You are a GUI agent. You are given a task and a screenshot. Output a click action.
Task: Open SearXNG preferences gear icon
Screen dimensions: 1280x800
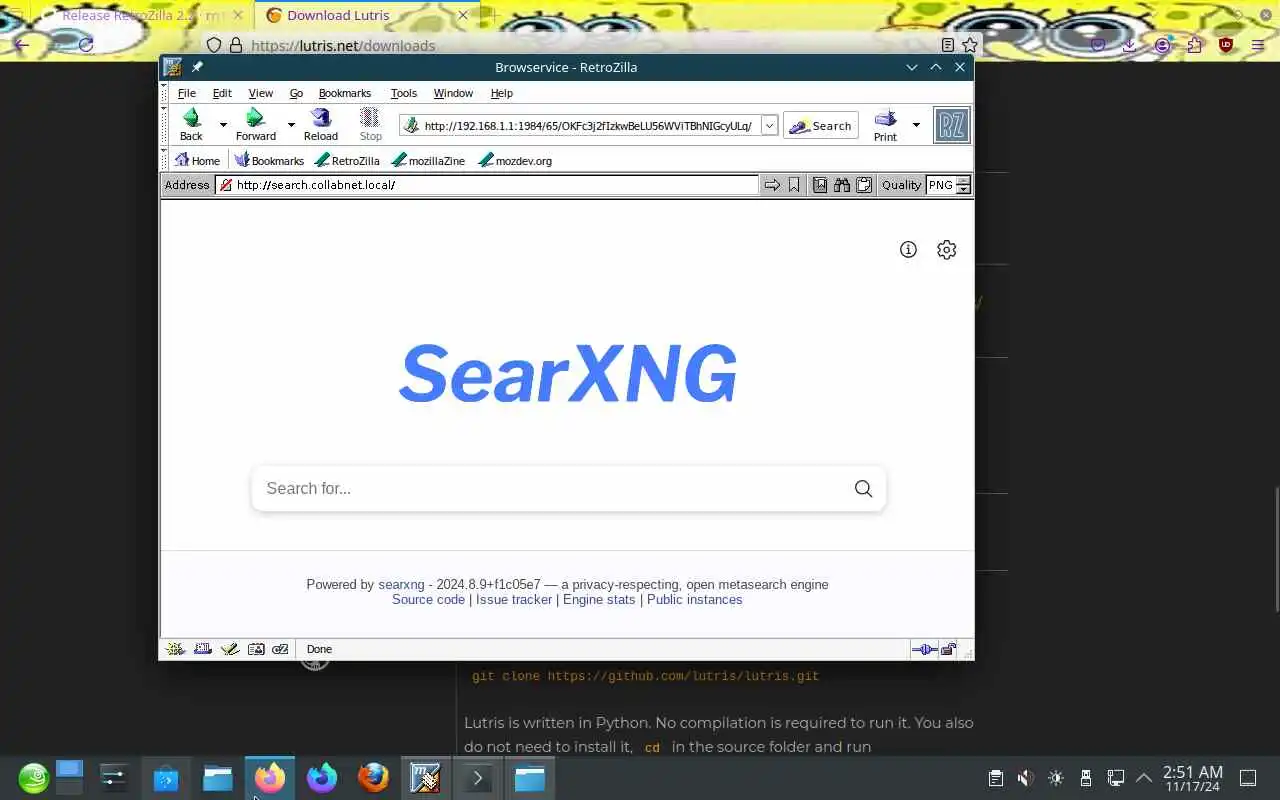[947, 250]
